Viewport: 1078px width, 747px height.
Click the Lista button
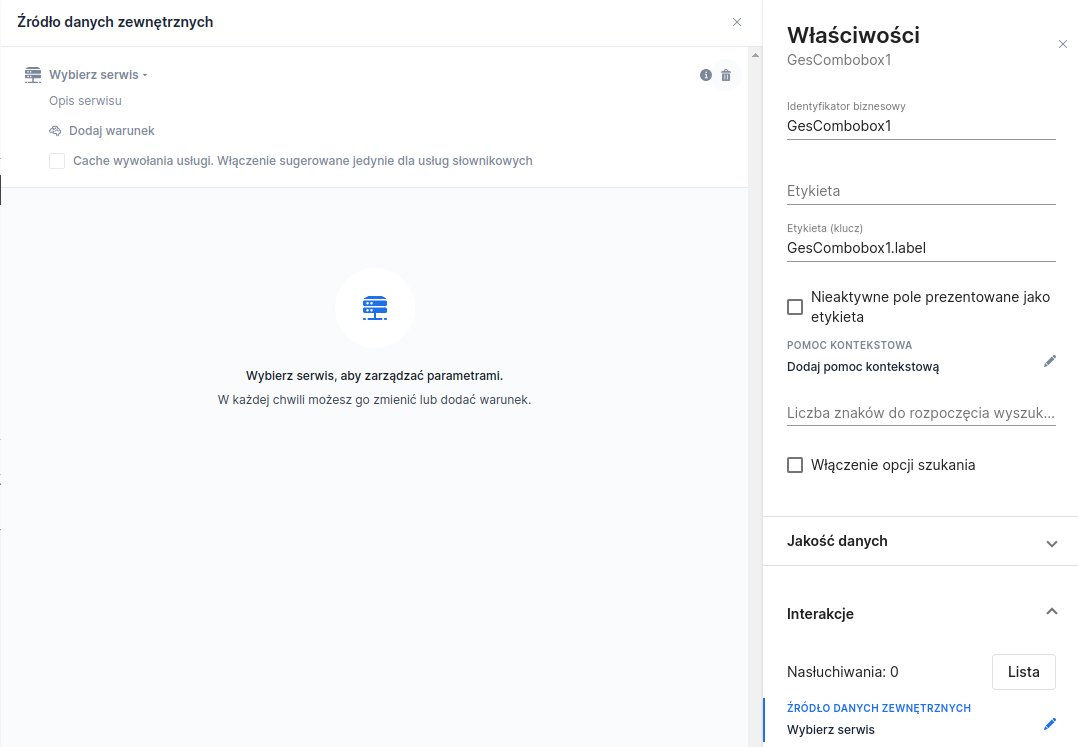(1023, 672)
